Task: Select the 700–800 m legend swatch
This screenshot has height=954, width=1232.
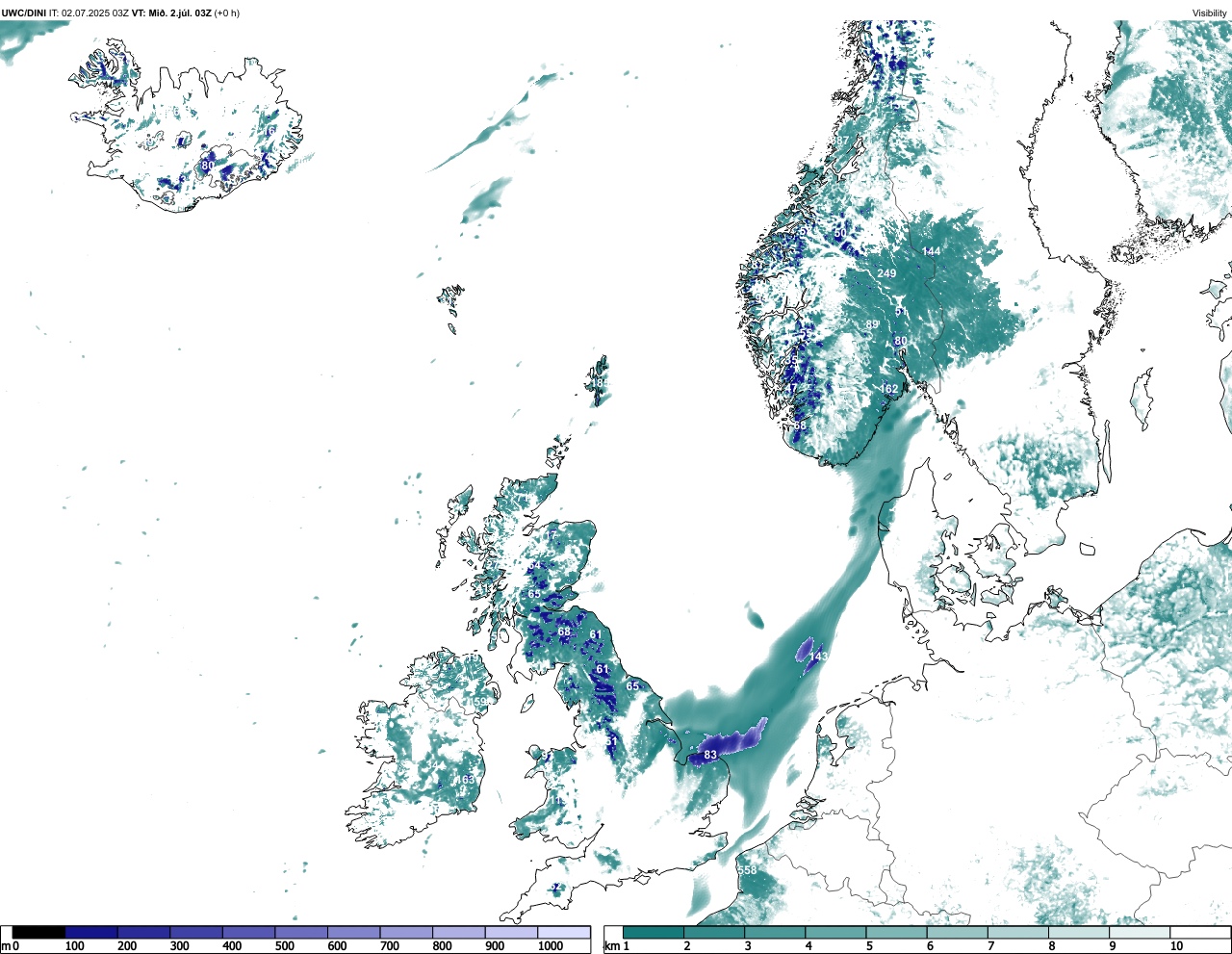Action: point(406,932)
